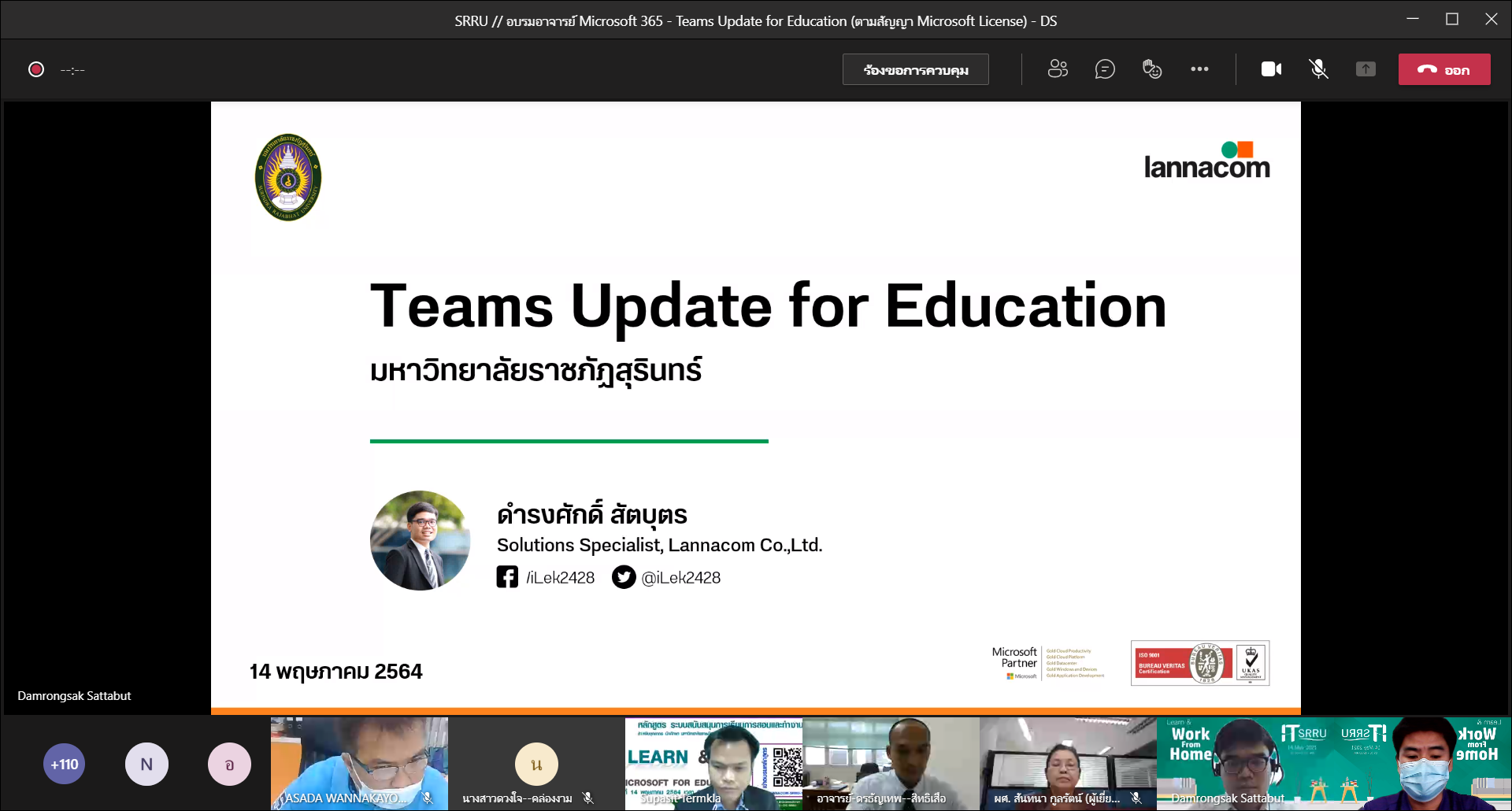The image size is (1512, 811).
Task: Open the meeting chat icon
Action: (x=1105, y=69)
